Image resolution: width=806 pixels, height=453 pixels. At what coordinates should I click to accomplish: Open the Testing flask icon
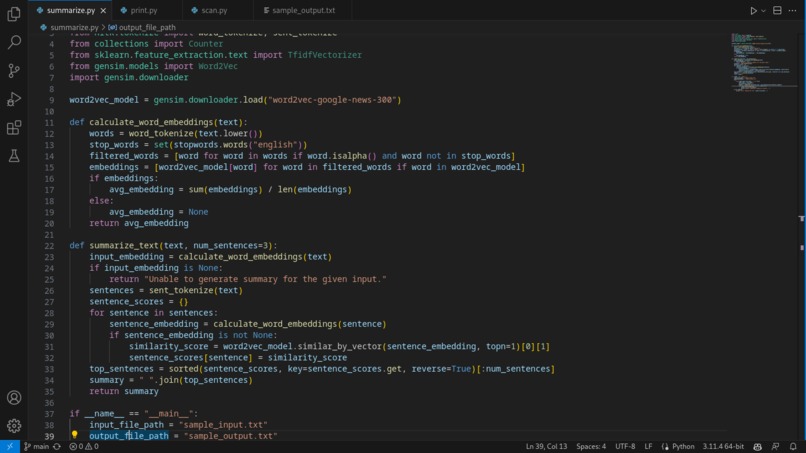point(14,155)
